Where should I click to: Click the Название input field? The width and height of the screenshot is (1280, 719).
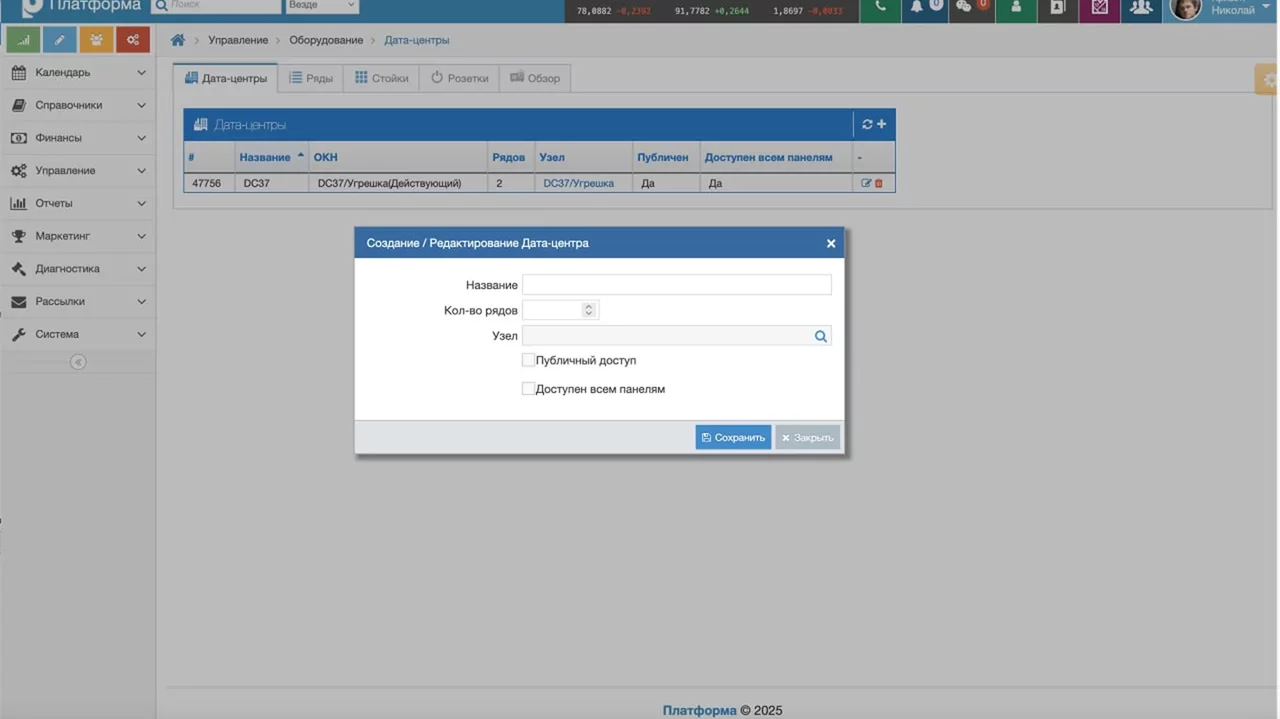tap(676, 285)
